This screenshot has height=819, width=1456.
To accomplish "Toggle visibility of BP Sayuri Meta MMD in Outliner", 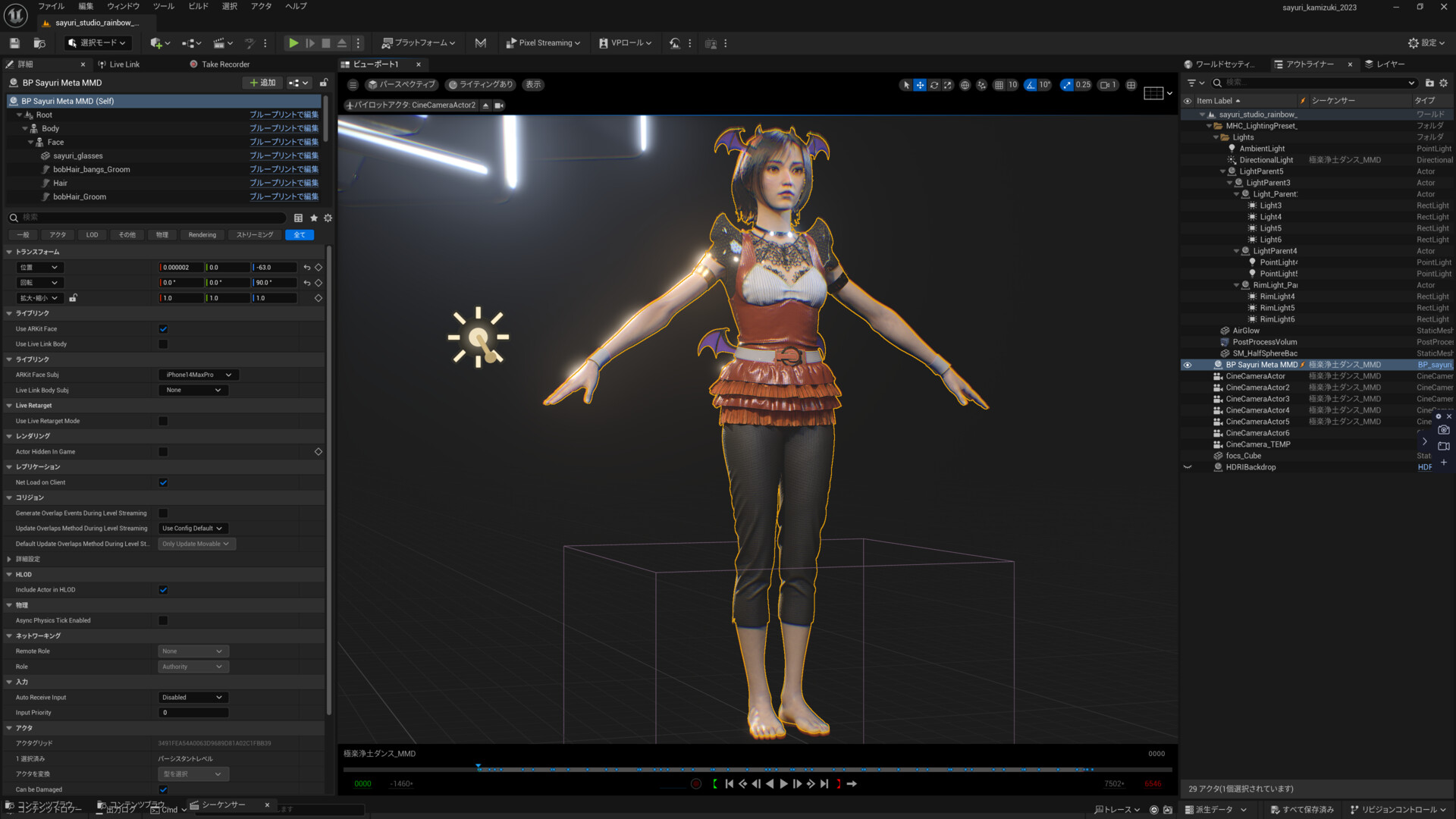I will (1187, 365).
